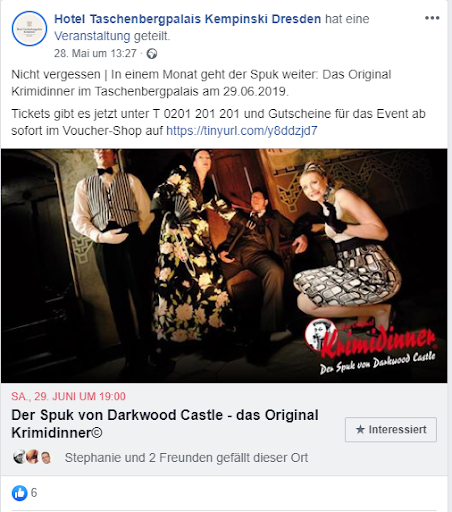Click the ticket phone number line

click(x=218, y=114)
